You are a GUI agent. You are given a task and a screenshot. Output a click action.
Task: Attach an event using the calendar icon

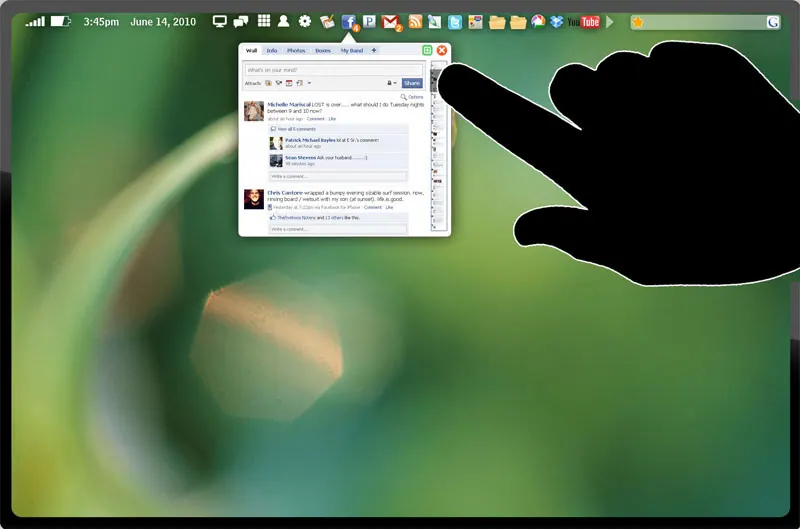(289, 83)
